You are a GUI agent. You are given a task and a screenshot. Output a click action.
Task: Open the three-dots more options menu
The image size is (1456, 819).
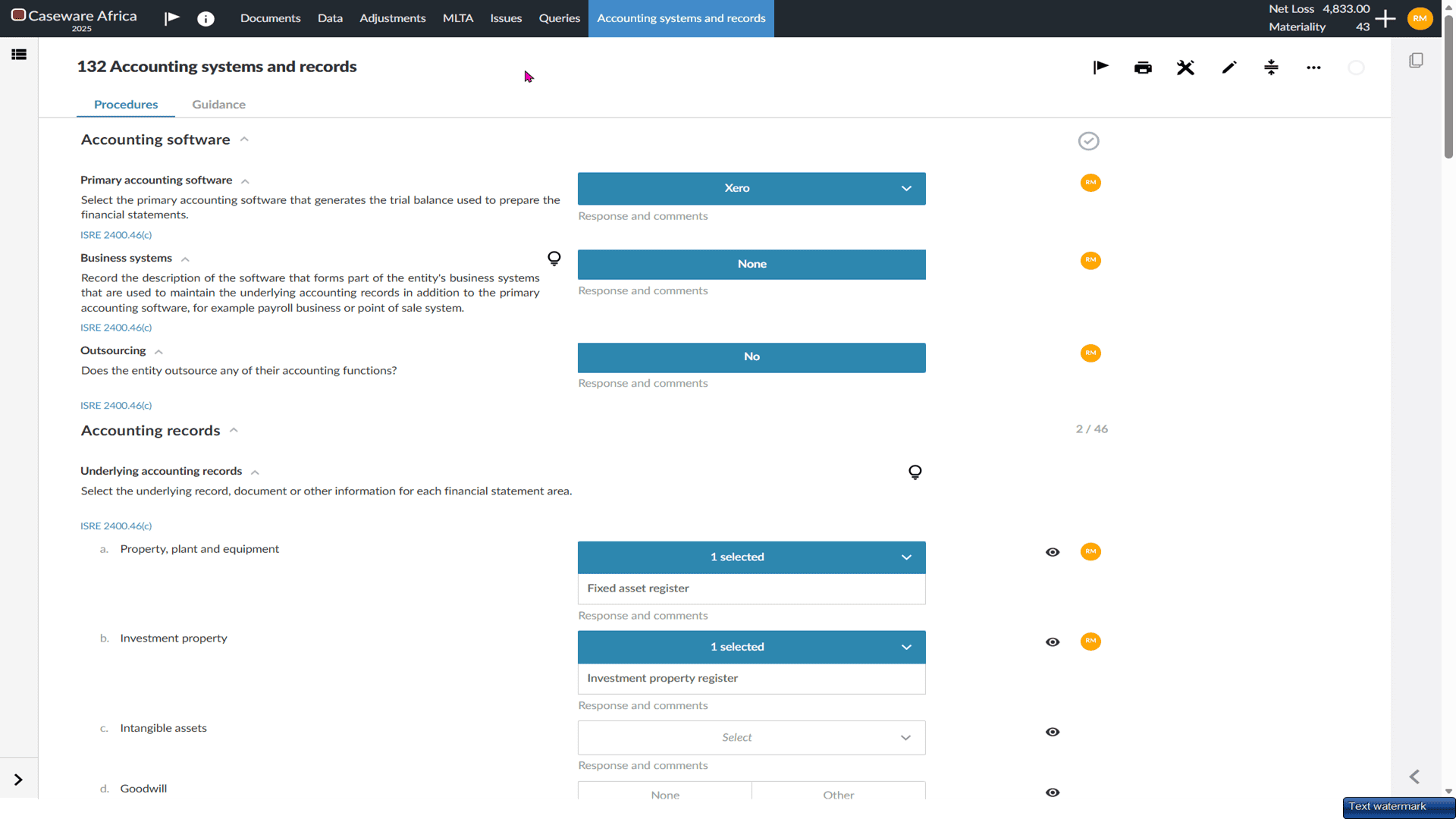coord(1313,67)
